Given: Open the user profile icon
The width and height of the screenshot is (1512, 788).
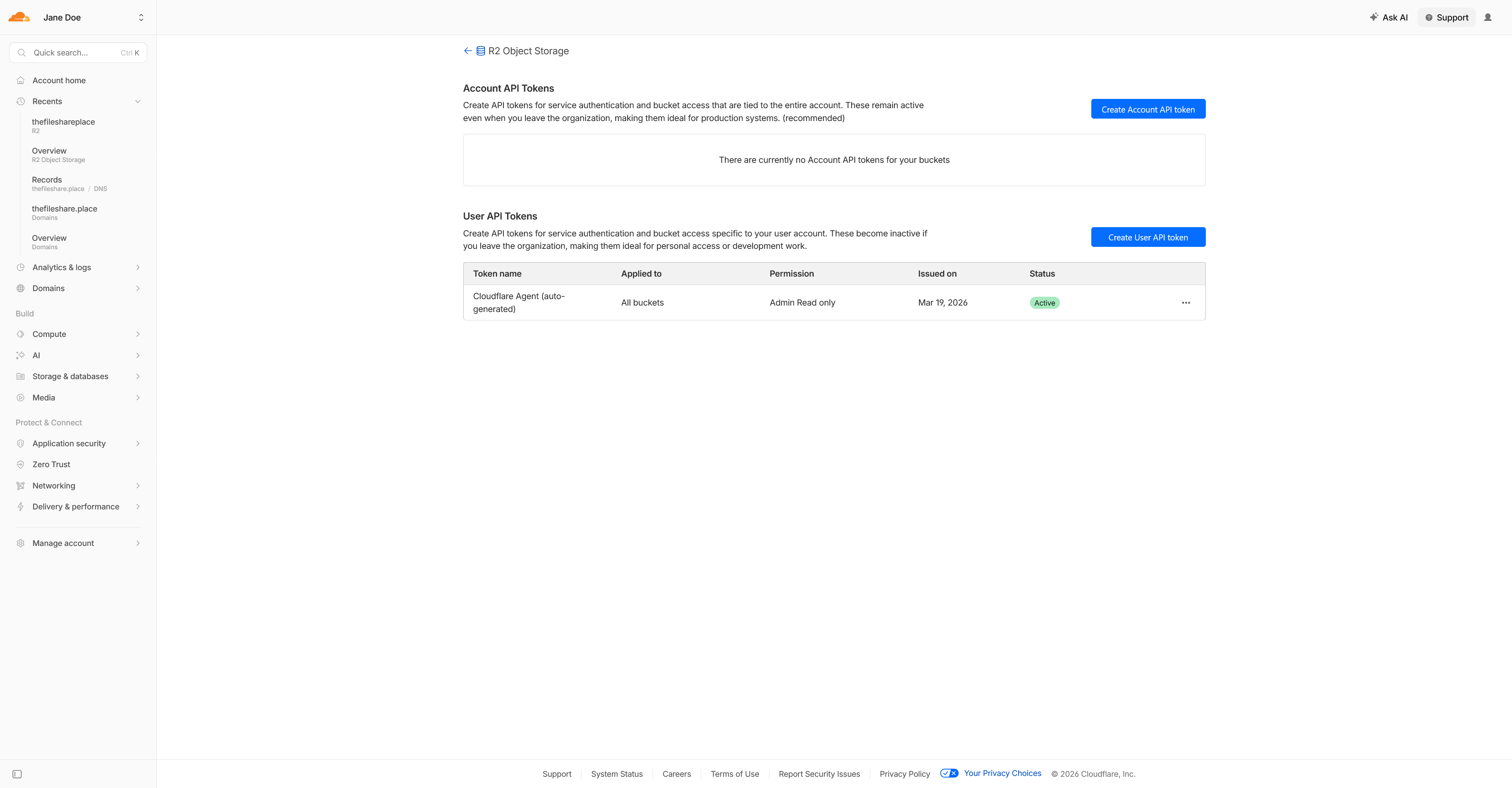Looking at the screenshot, I should pyautogui.click(x=1488, y=18).
